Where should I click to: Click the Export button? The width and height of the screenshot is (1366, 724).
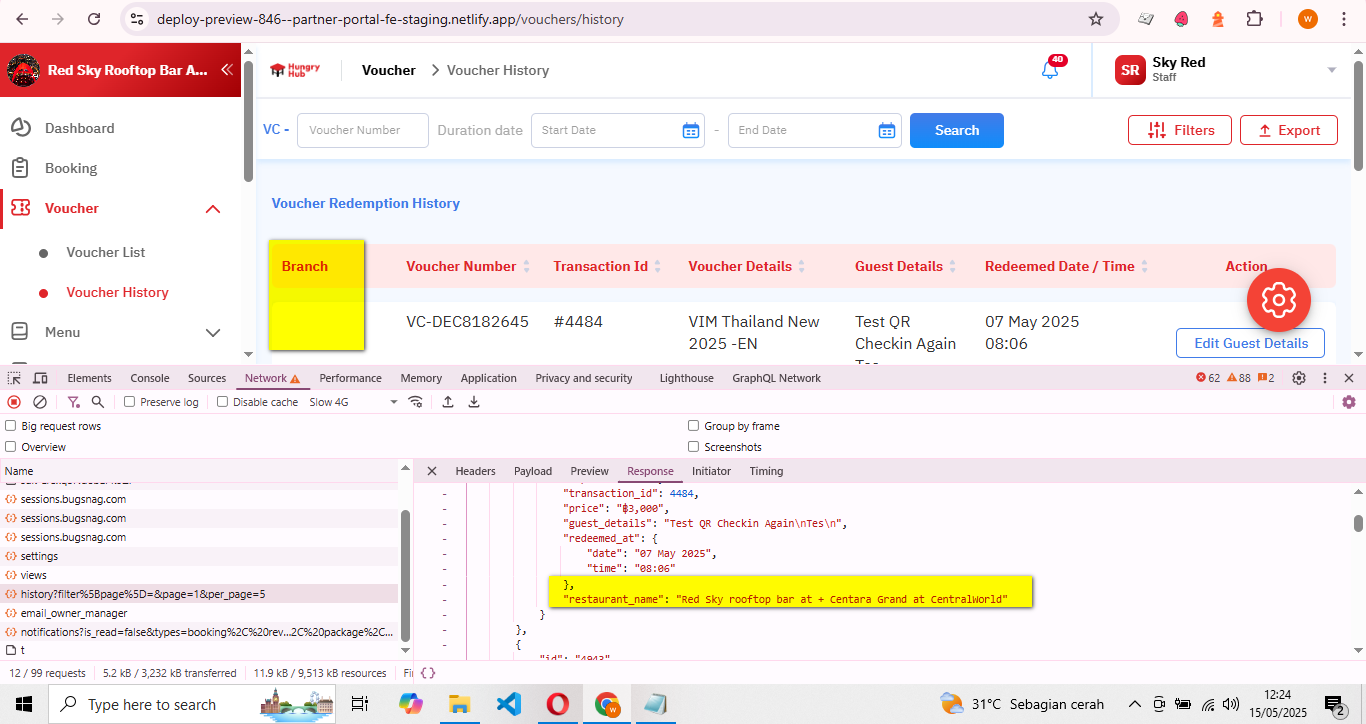1288,130
